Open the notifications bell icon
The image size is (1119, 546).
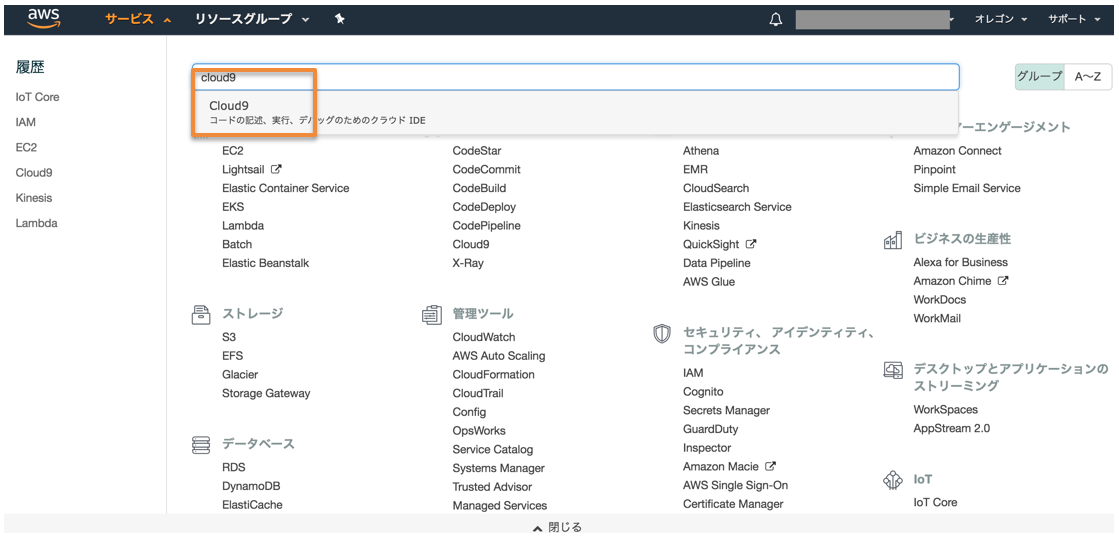[776, 20]
